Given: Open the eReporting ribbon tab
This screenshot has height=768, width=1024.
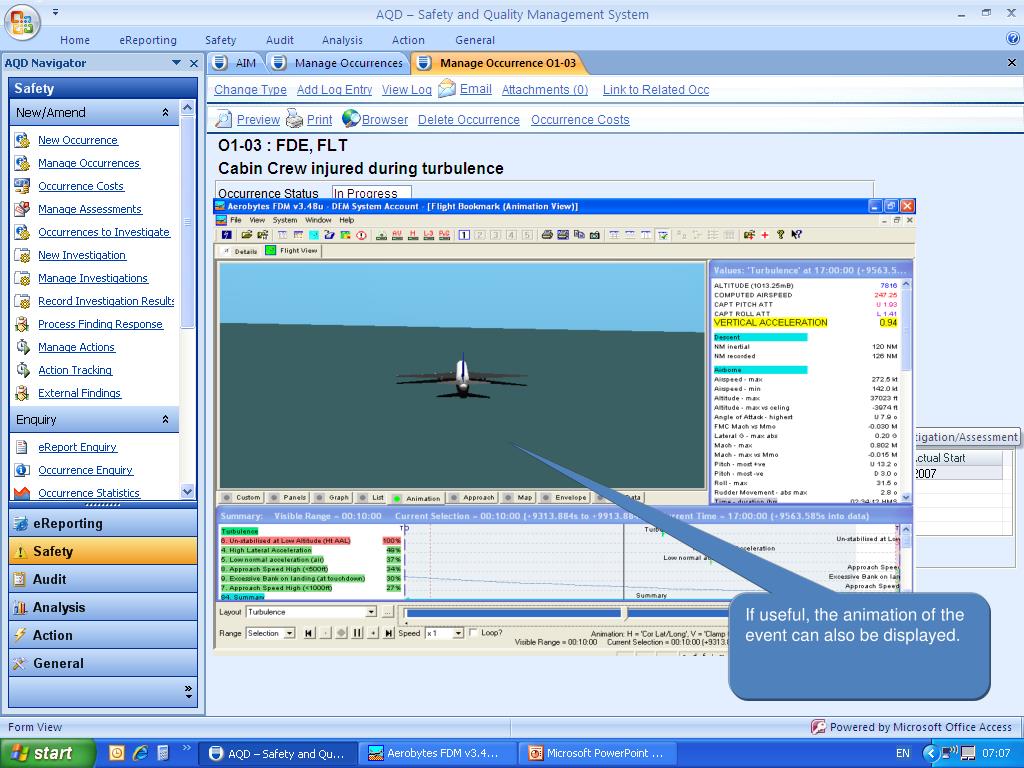Looking at the screenshot, I should point(148,40).
